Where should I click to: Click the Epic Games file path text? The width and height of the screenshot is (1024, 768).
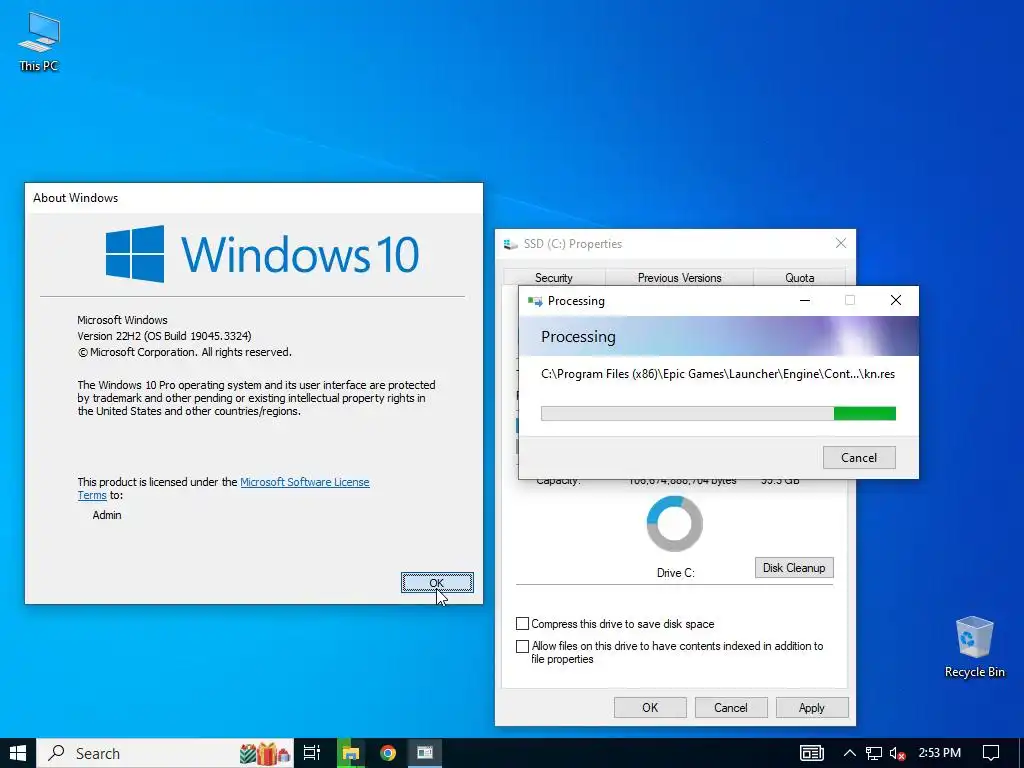click(718, 374)
